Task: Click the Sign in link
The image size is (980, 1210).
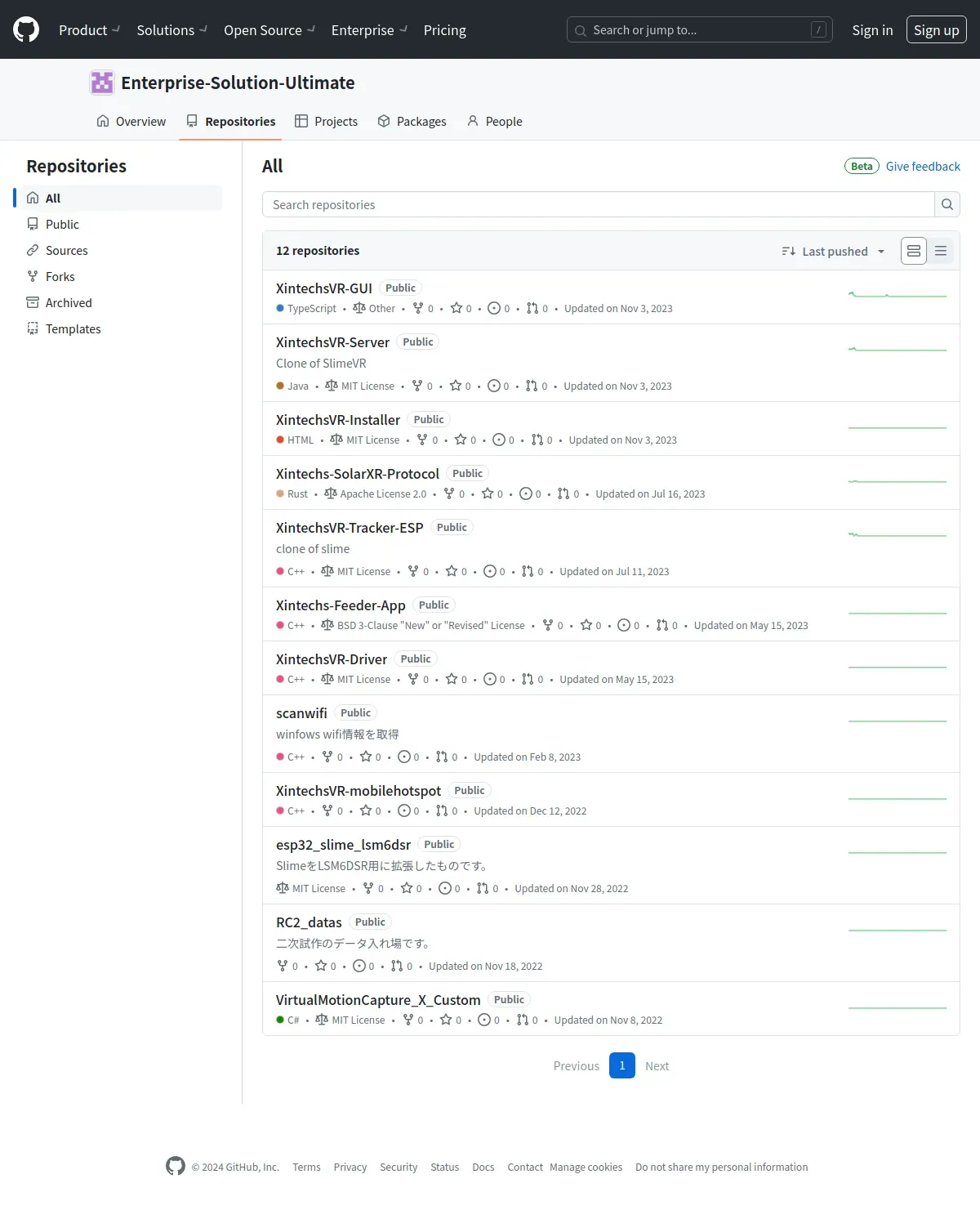Action: 872,30
